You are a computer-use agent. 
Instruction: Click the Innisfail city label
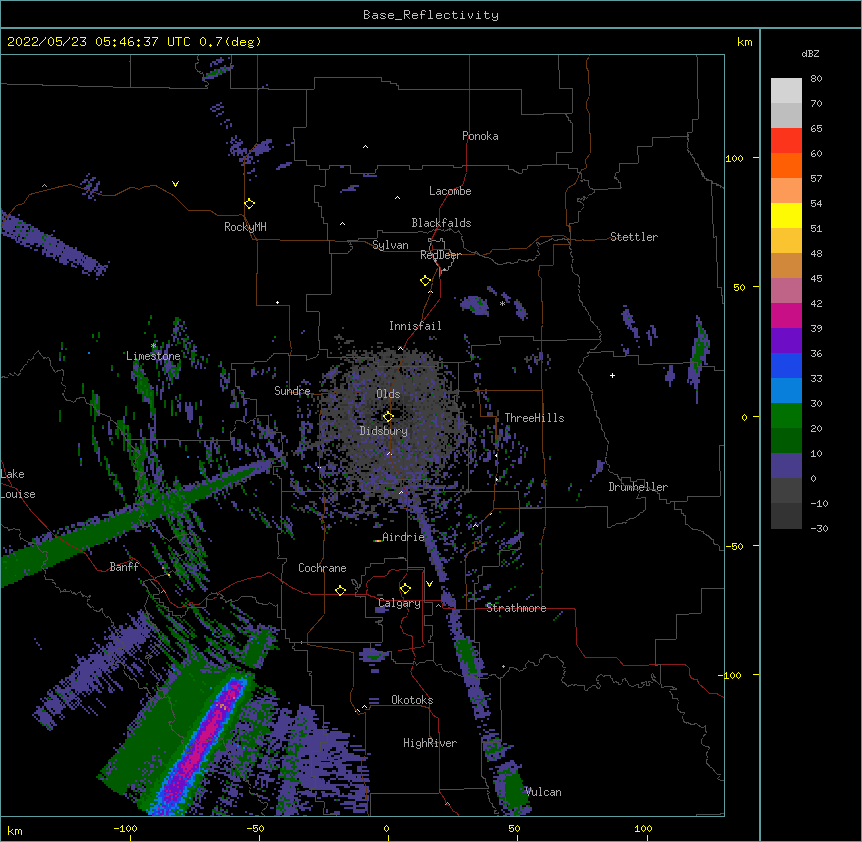pyautogui.click(x=415, y=326)
